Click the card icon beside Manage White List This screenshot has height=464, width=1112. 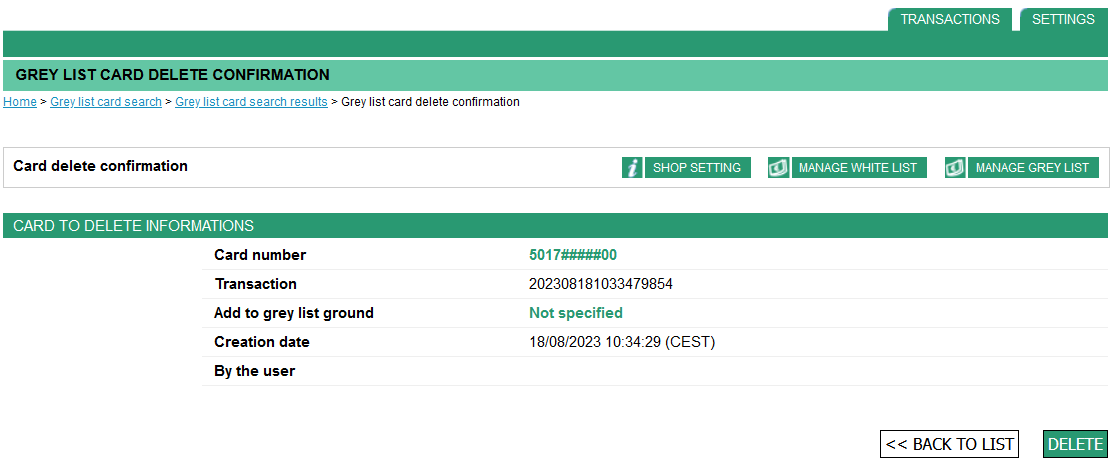point(778,168)
